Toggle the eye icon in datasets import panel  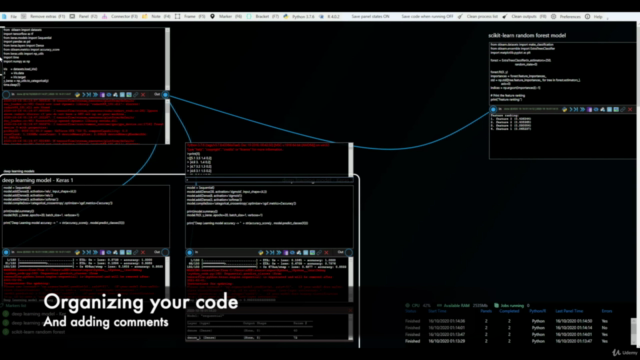(x=109, y=95)
